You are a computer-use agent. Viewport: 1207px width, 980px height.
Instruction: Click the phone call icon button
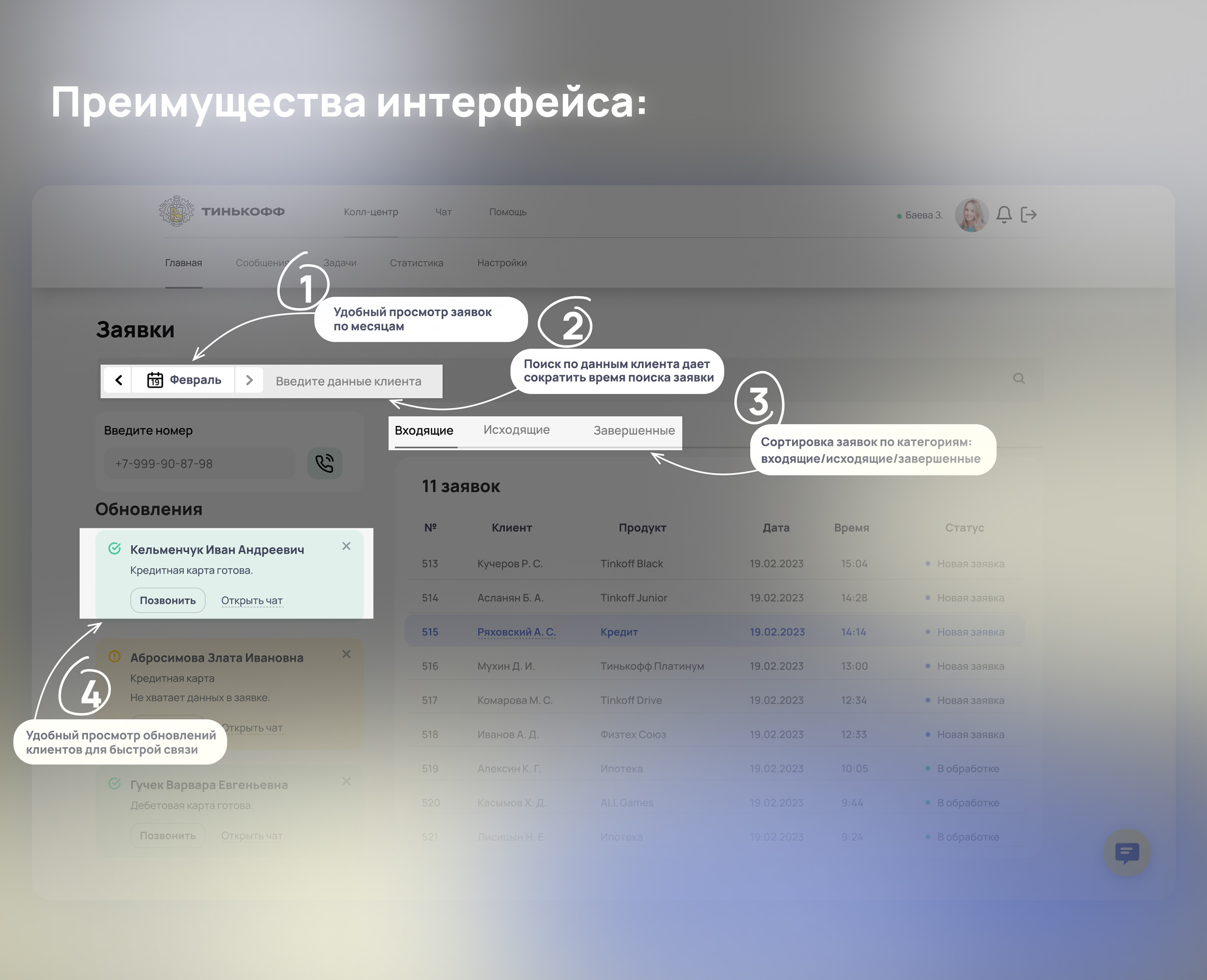[325, 463]
